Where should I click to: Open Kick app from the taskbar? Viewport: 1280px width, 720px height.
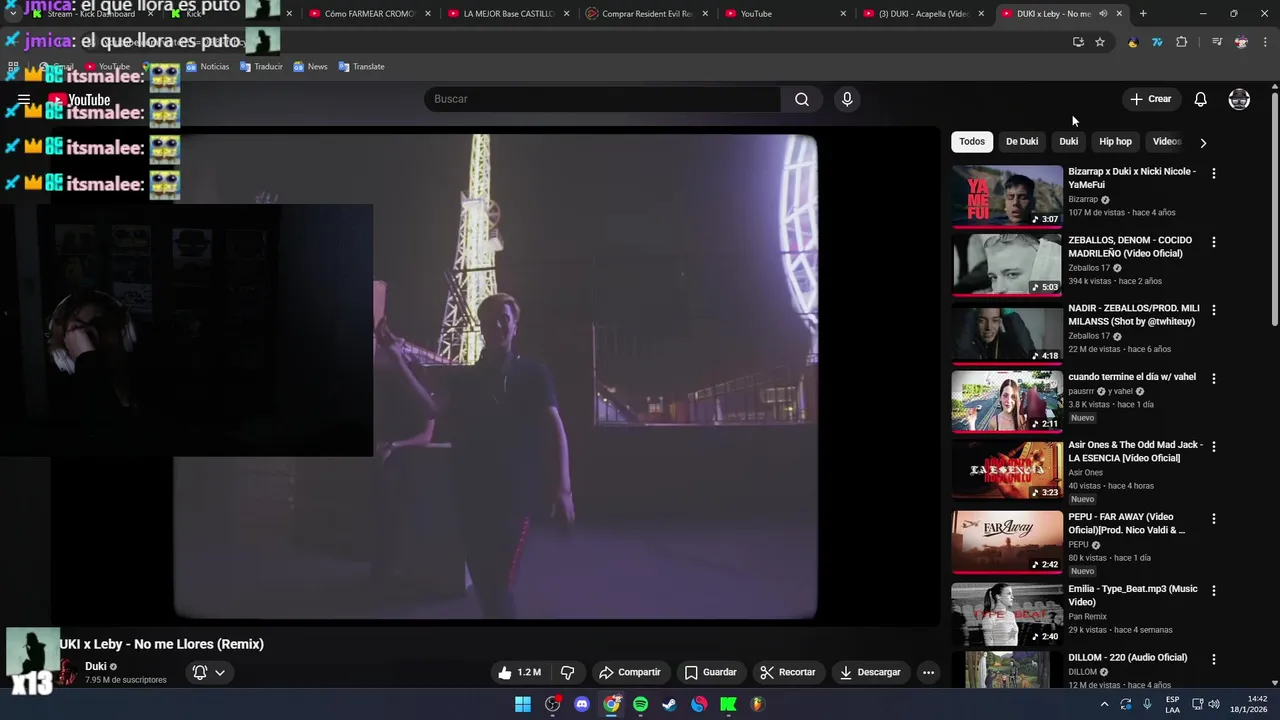728,704
